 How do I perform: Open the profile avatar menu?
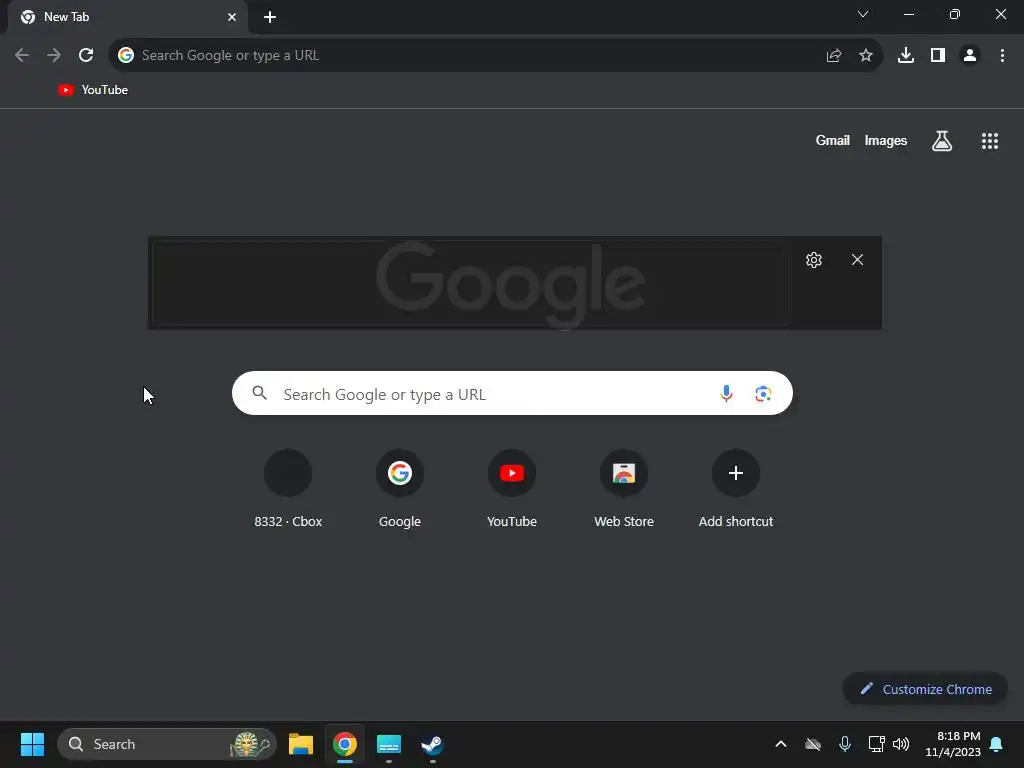click(970, 56)
